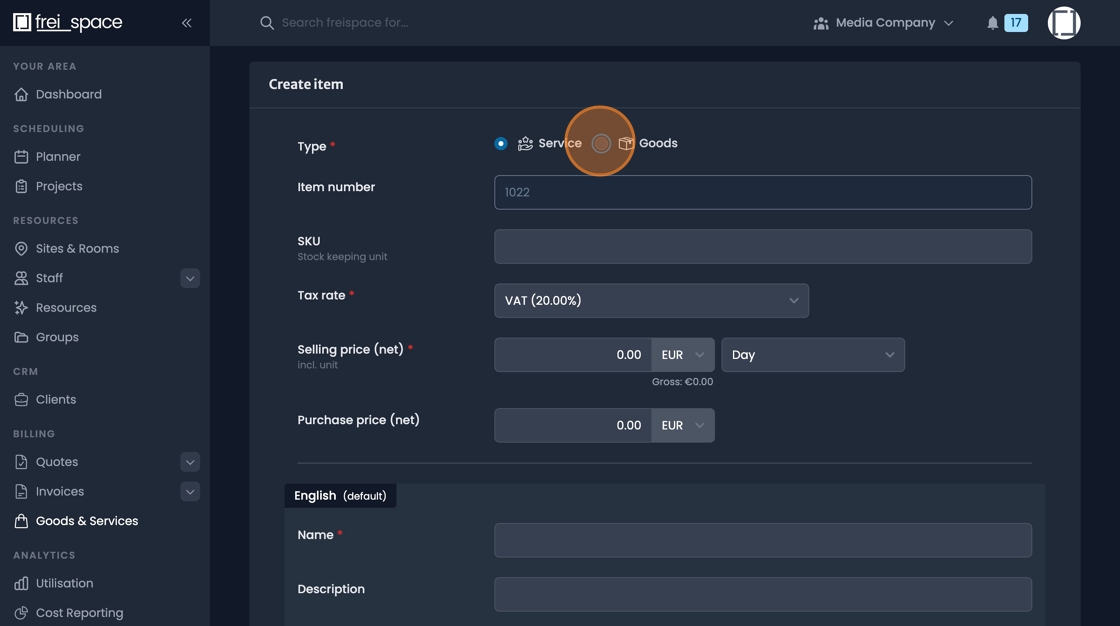Open the Media Company workspace switcher
Screen dimensions: 1120x626
click(x=883, y=21)
